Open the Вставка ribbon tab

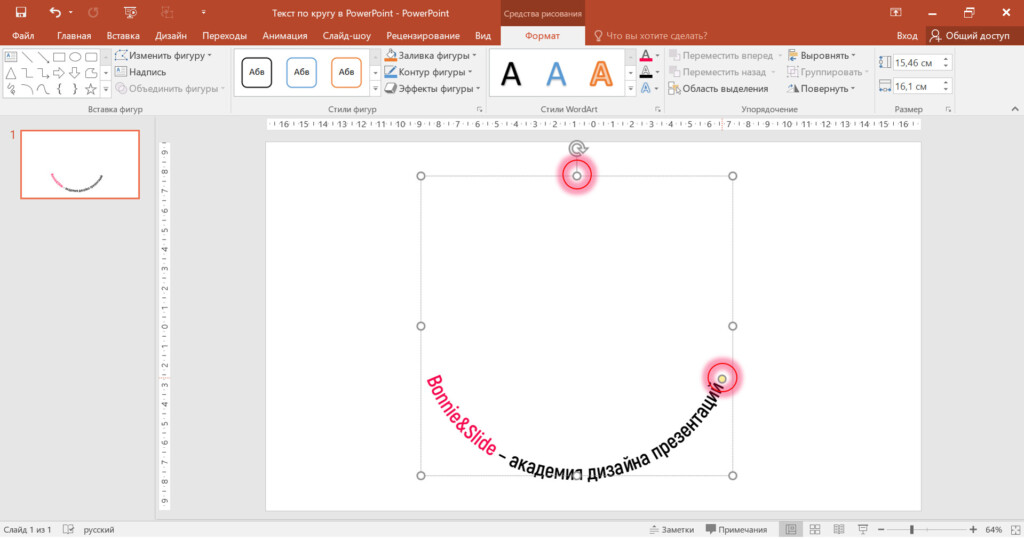[x=122, y=36]
